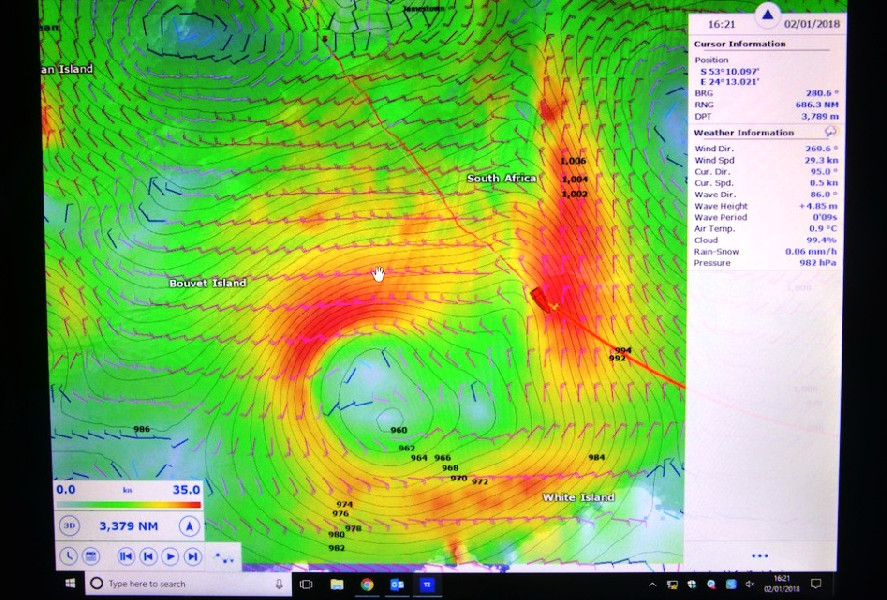The height and width of the screenshot is (600, 887).
Task: Click the weather cloud icon in Weather Information
Action: [x=830, y=132]
